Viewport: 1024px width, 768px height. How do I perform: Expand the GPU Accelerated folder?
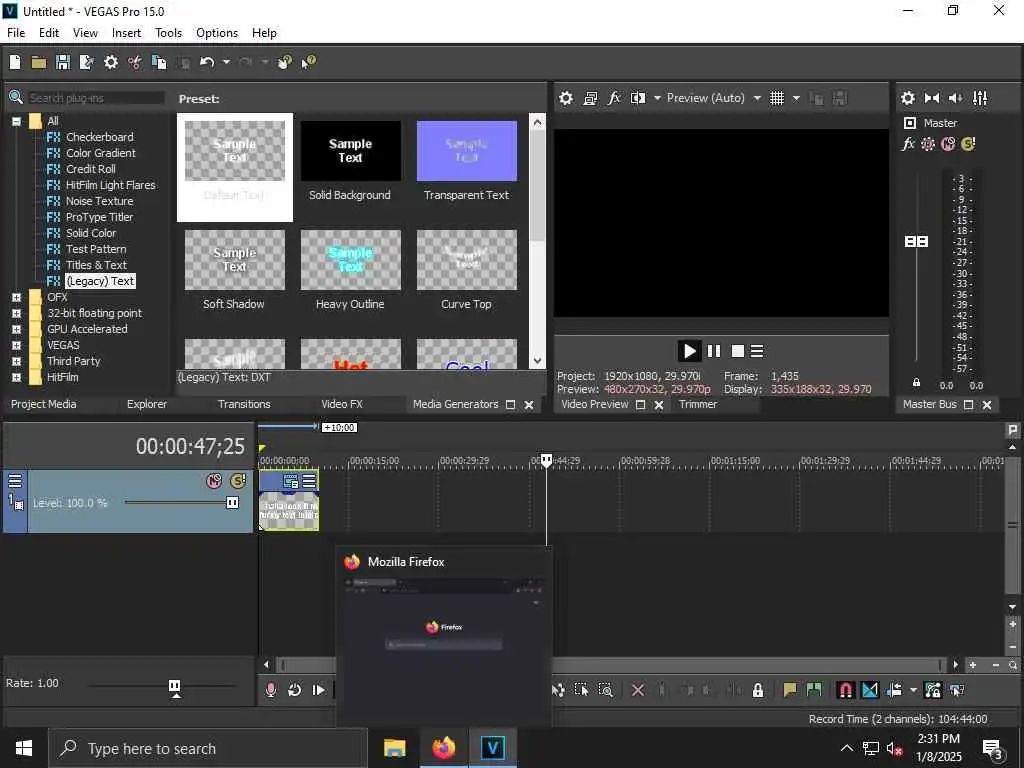pyautogui.click(x=16, y=329)
